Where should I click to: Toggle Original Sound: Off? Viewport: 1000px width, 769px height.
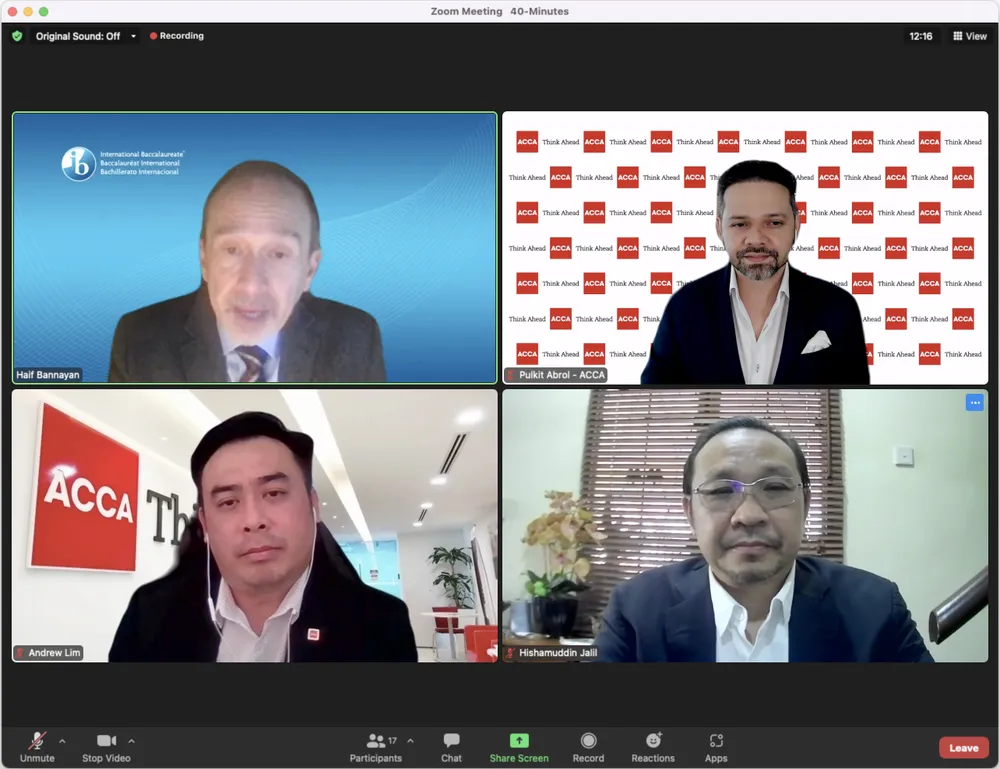pos(78,36)
